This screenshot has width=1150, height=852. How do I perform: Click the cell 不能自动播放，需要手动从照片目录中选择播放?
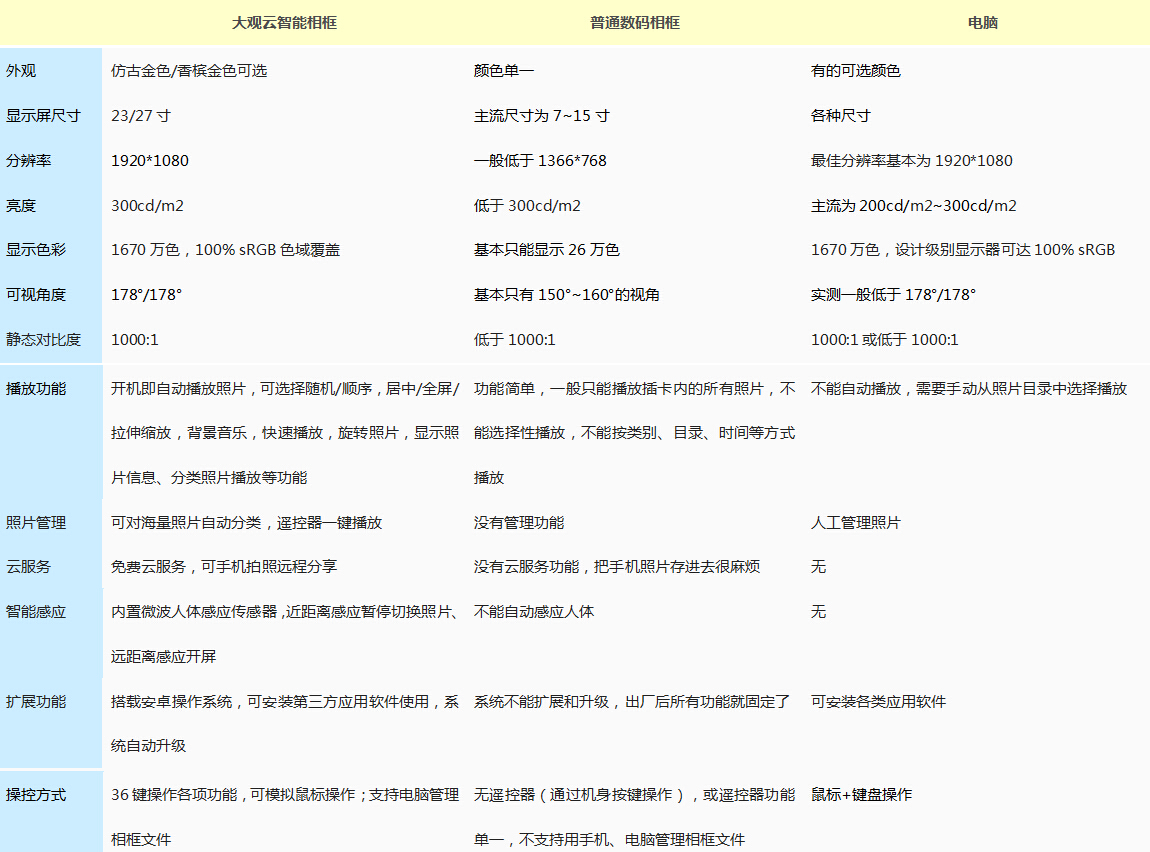click(x=969, y=389)
